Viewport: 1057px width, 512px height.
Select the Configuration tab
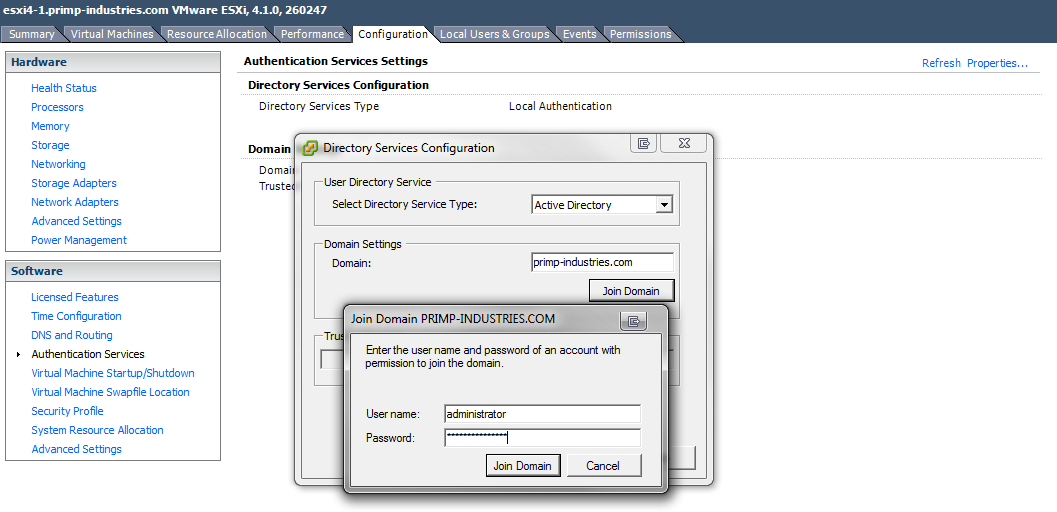point(392,34)
